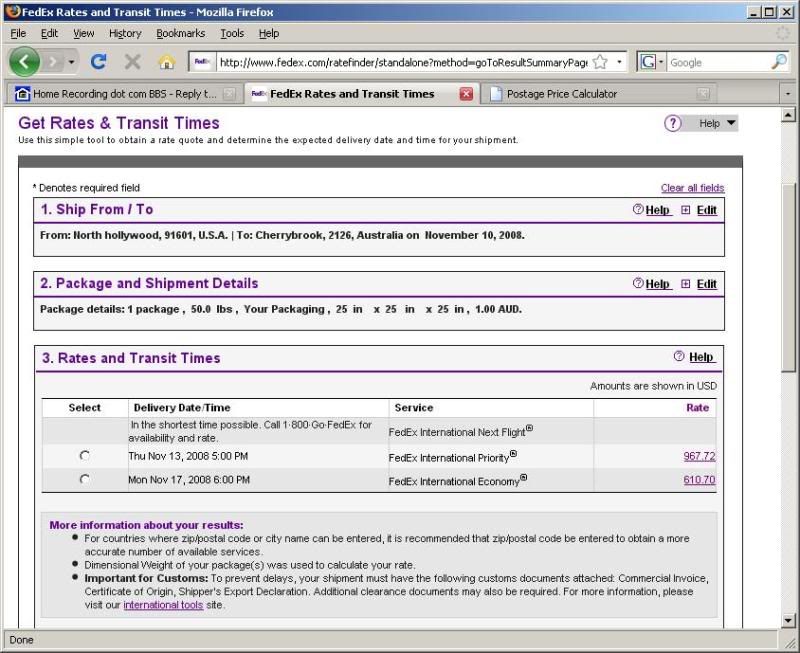Click the Help link in Rates and Transit Times
The image size is (800, 653).
702,357
